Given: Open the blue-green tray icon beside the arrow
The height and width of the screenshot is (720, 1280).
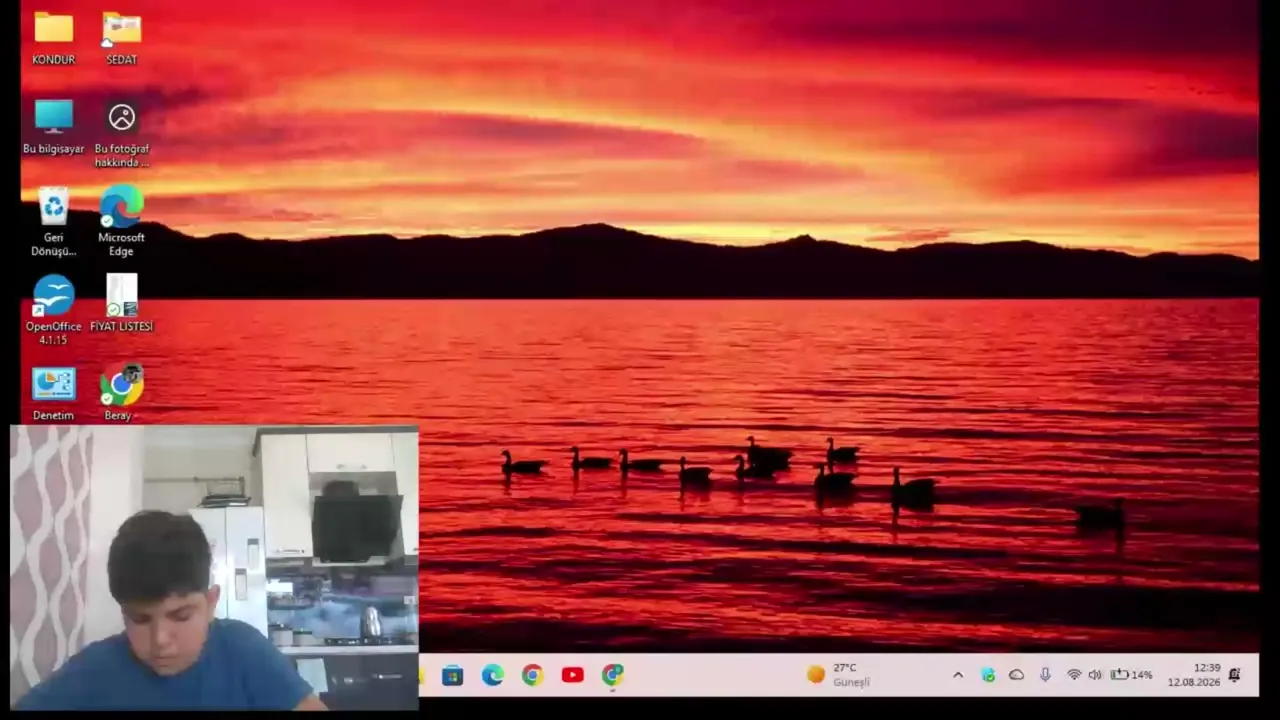Looking at the screenshot, I should pos(988,675).
